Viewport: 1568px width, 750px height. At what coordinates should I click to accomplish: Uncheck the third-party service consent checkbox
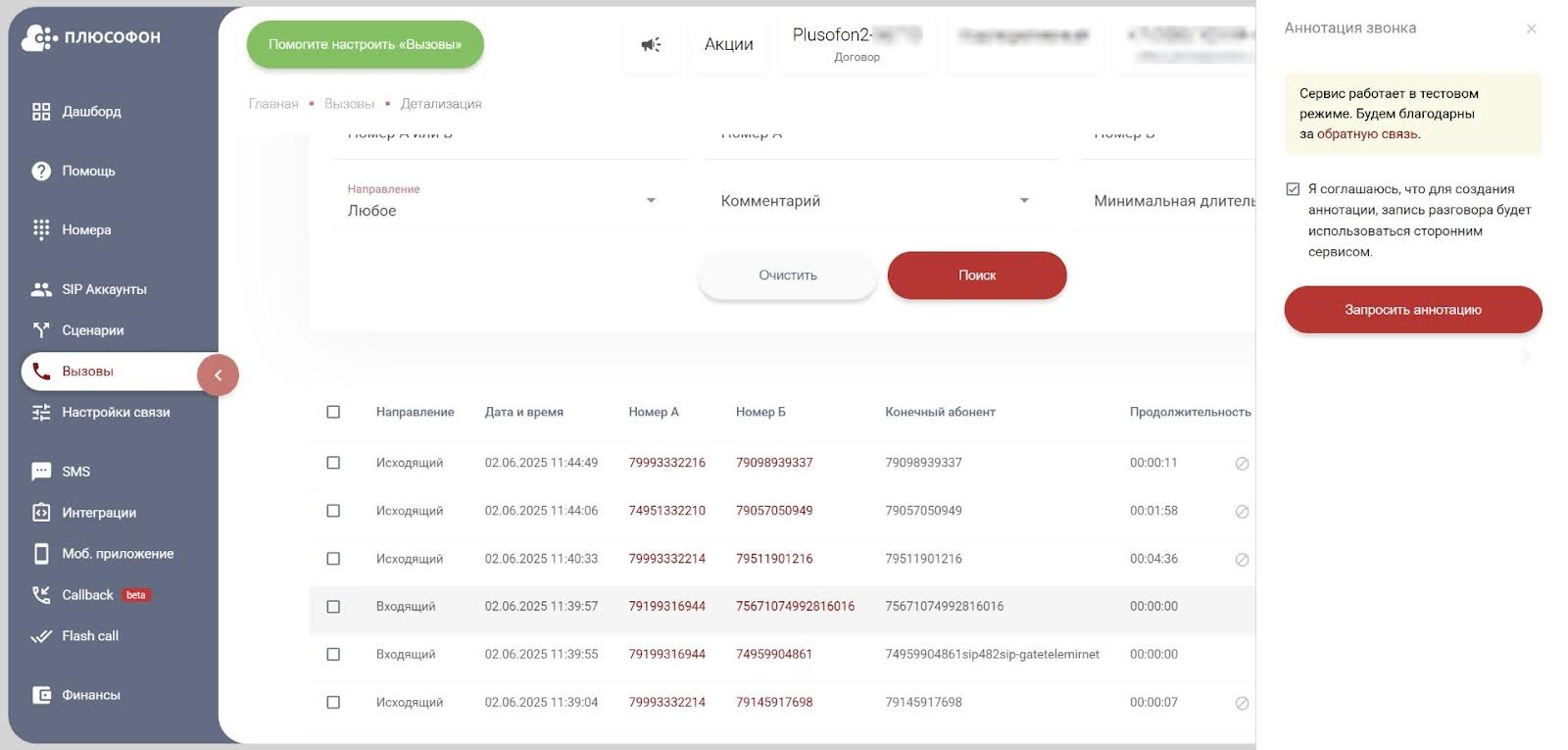tap(1293, 189)
